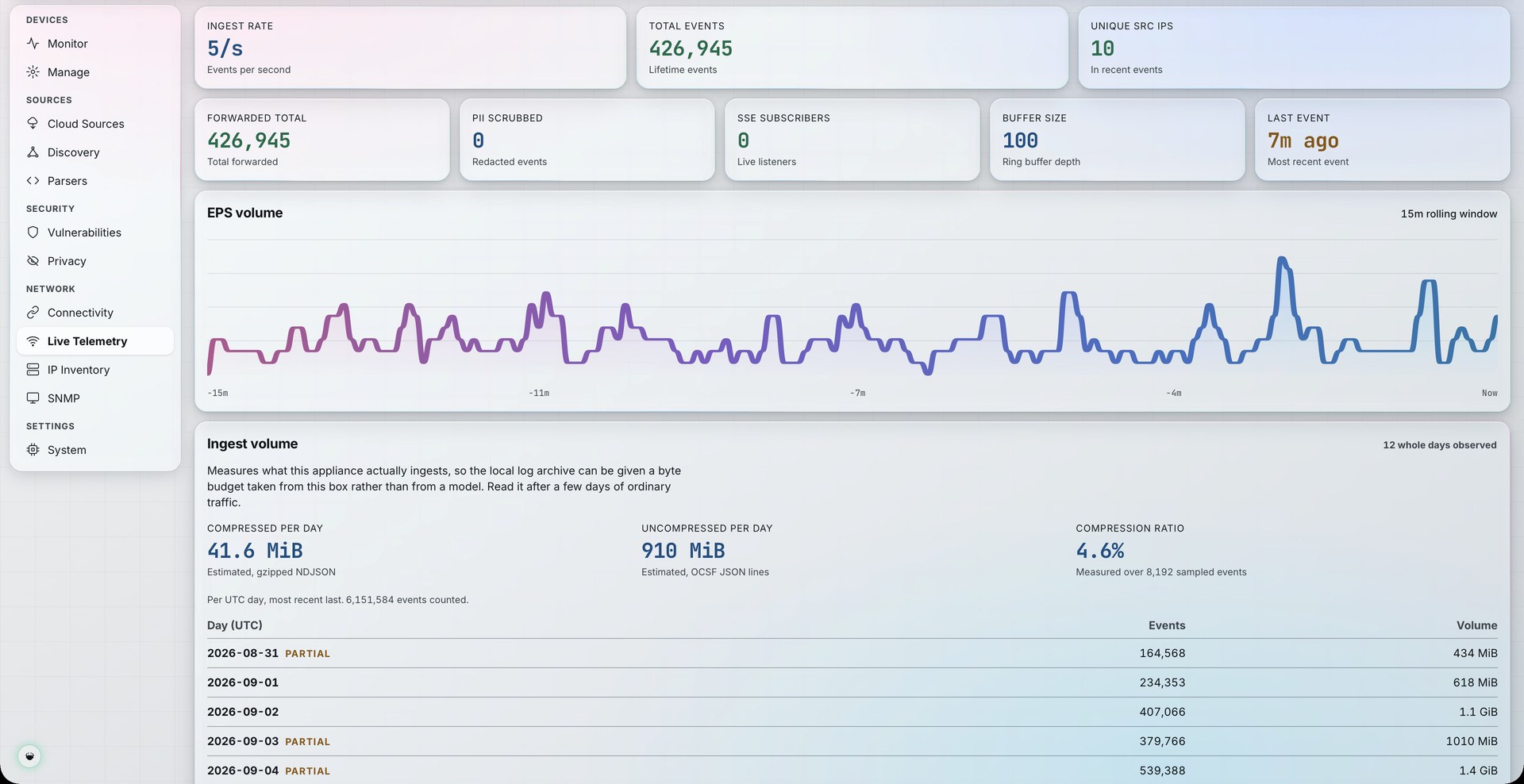Select Live Telemetry nav item

pyautogui.click(x=94, y=341)
